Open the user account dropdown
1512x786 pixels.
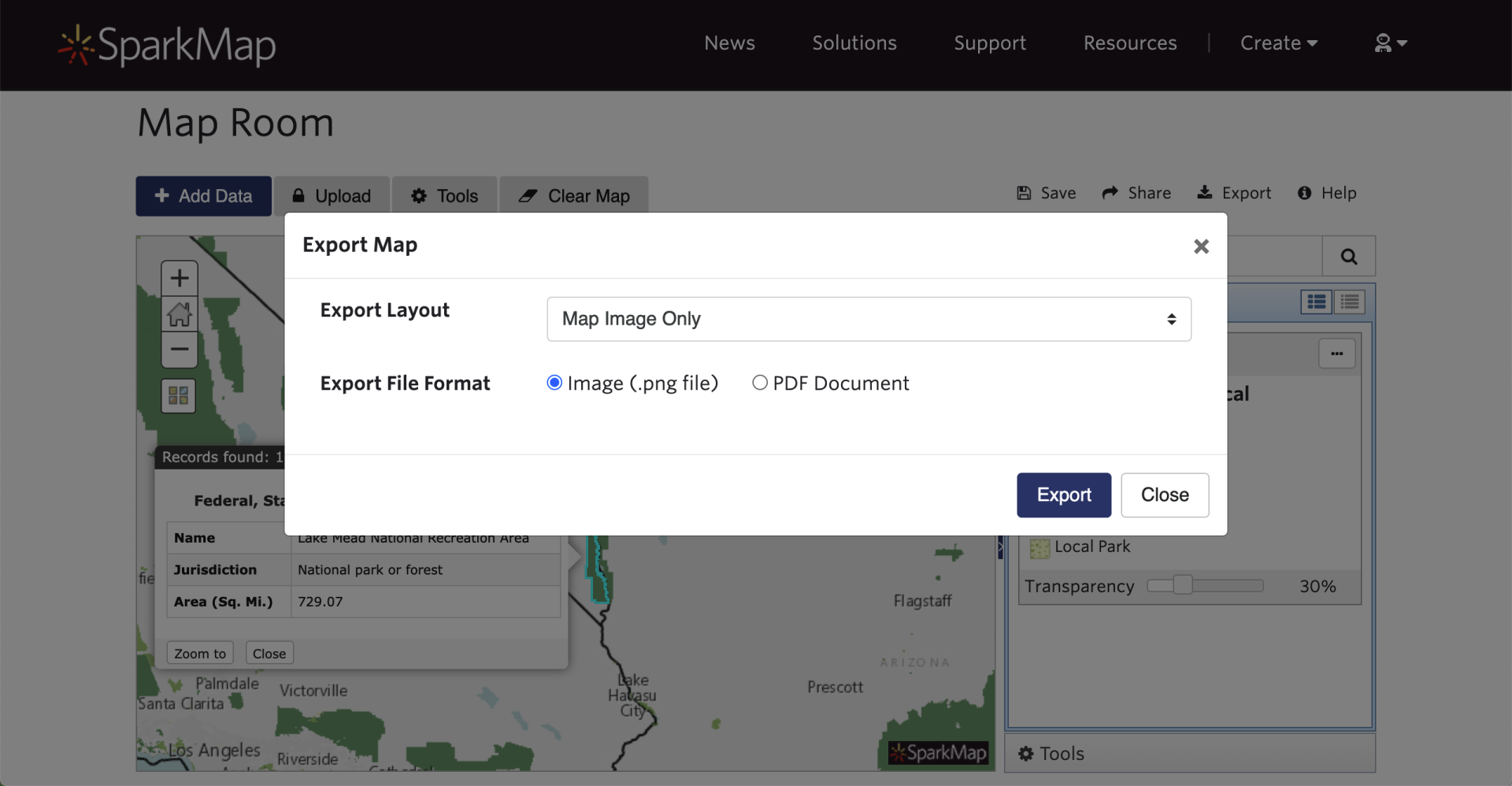(x=1389, y=43)
